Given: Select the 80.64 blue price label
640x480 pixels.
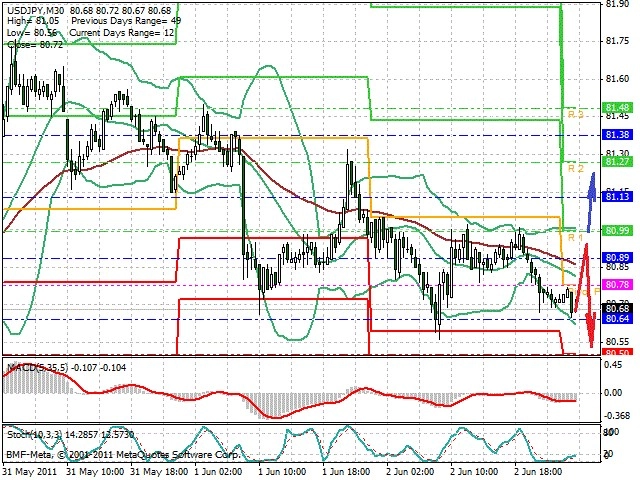Looking at the screenshot, I should (x=617, y=318).
